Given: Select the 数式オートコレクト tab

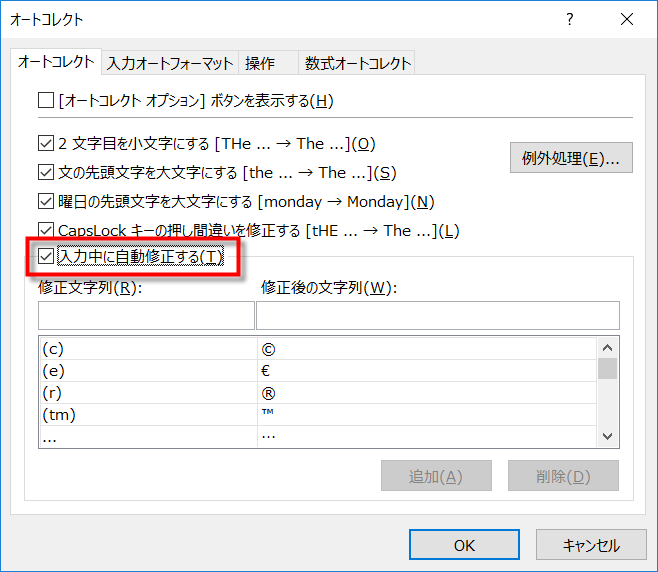Looking at the screenshot, I should 359,63.
